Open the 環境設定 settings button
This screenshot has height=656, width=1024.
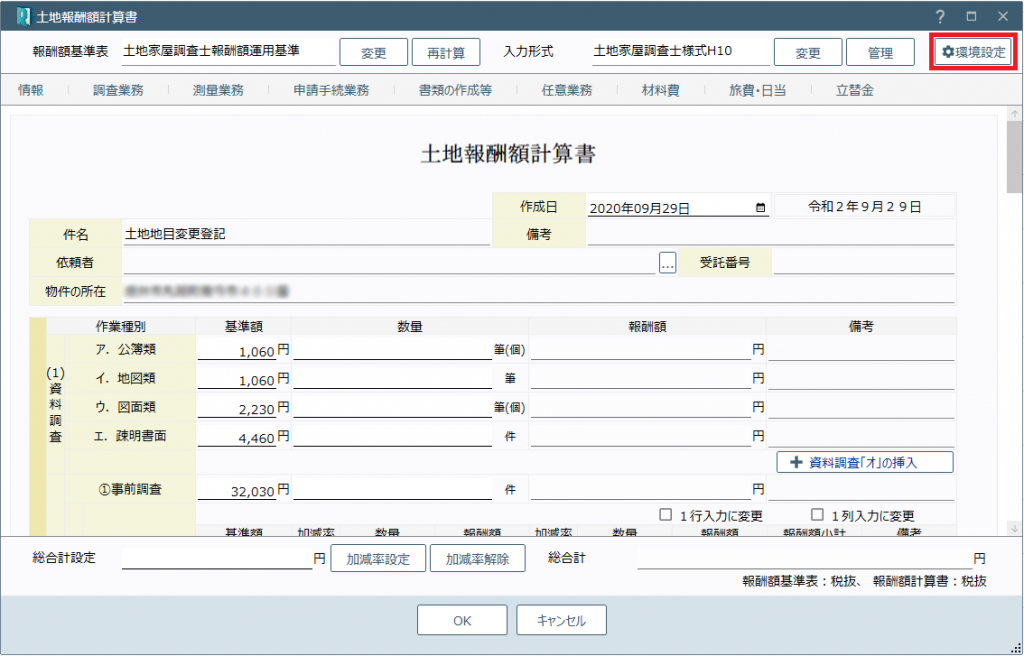tap(973, 52)
